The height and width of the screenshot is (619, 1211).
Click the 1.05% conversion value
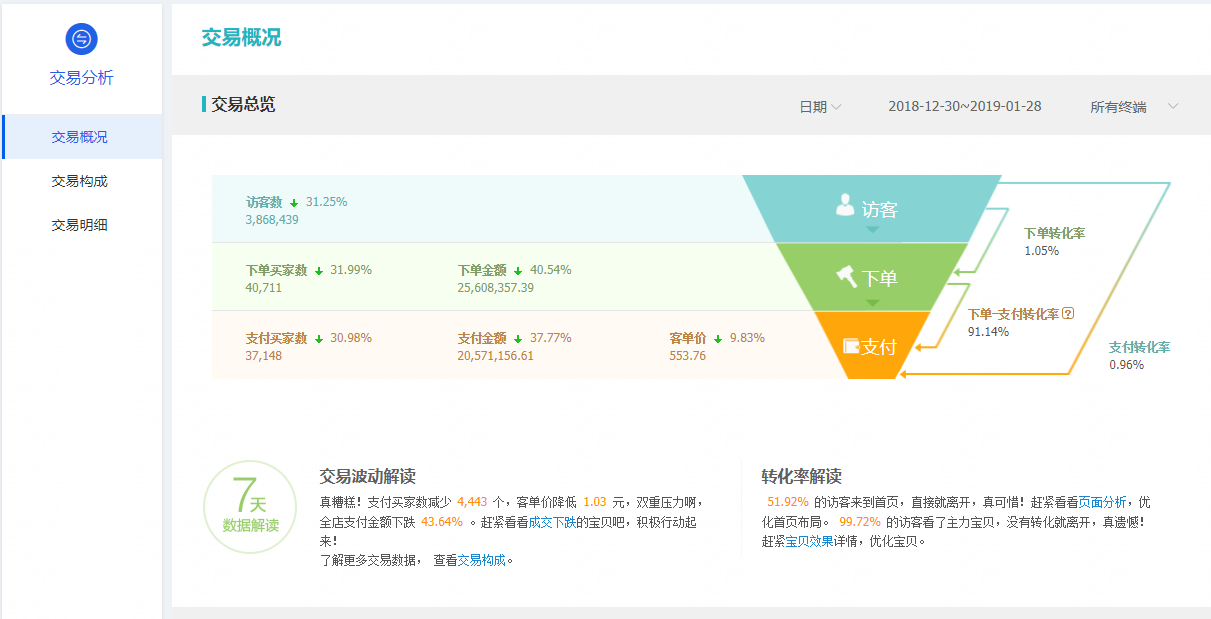pos(1041,250)
